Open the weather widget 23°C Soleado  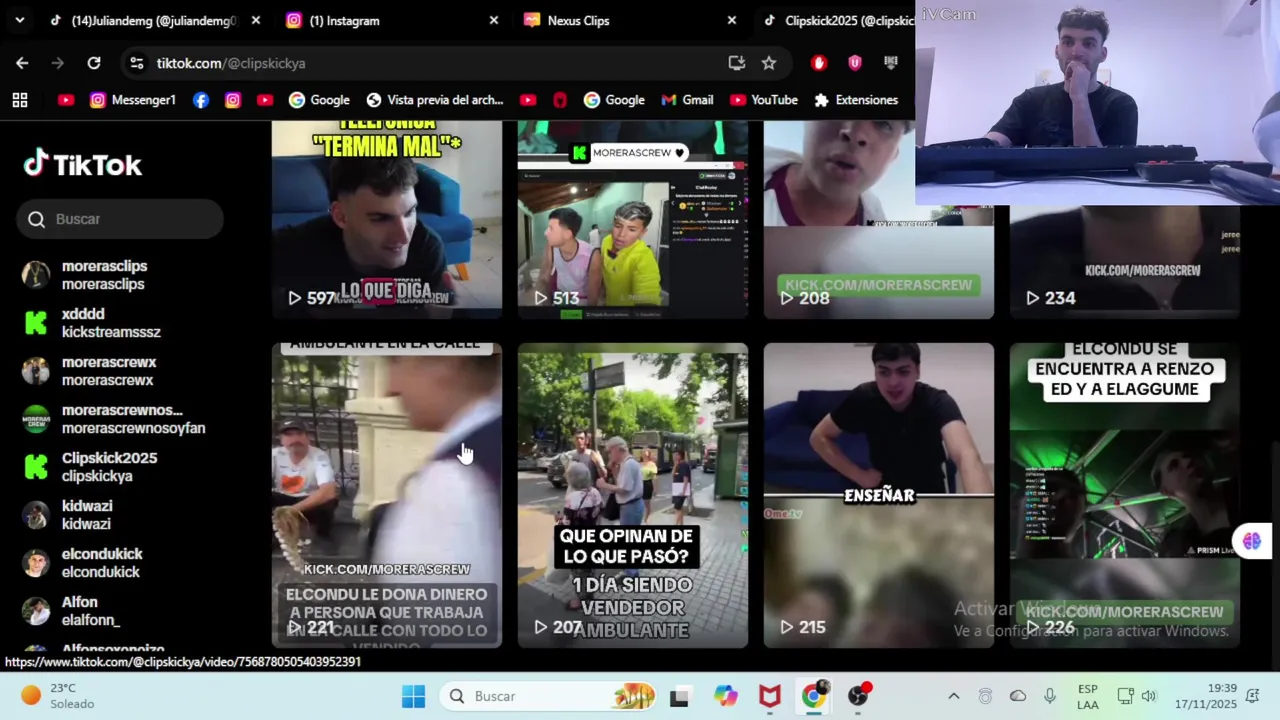58,696
